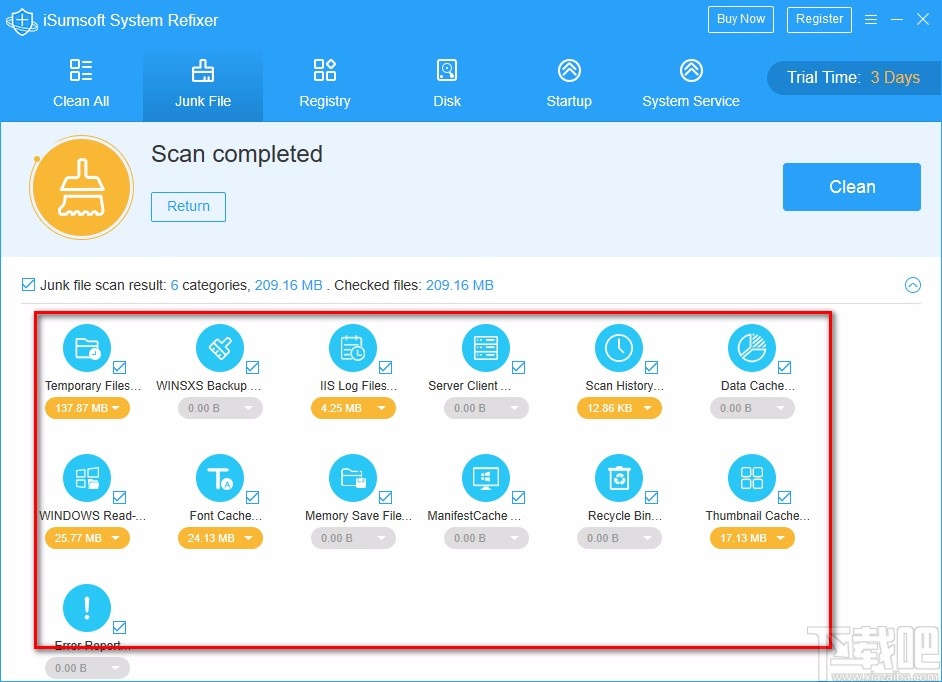Click the Error Report exclamation icon
Image resolution: width=942 pixels, height=682 pixels.
(x=87, y=607)
